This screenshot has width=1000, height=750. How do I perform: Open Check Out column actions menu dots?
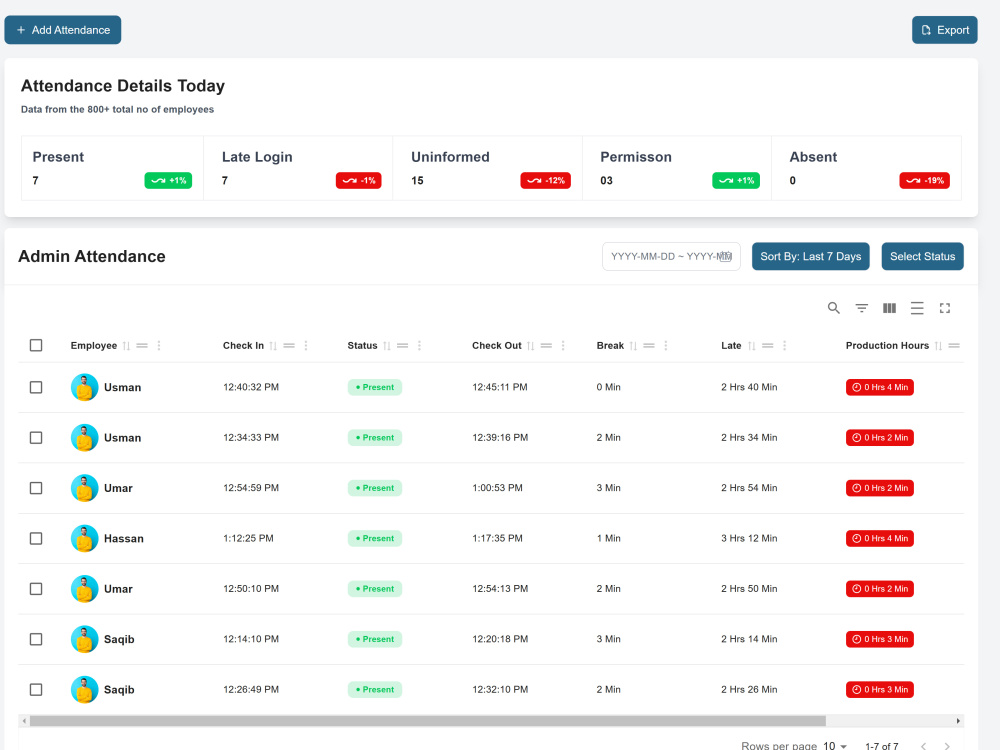coord(563,346)
